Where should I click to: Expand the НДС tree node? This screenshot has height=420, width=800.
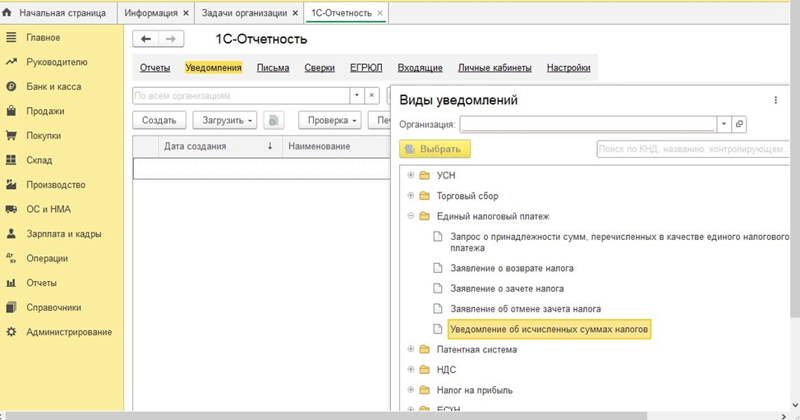point(411,369)
